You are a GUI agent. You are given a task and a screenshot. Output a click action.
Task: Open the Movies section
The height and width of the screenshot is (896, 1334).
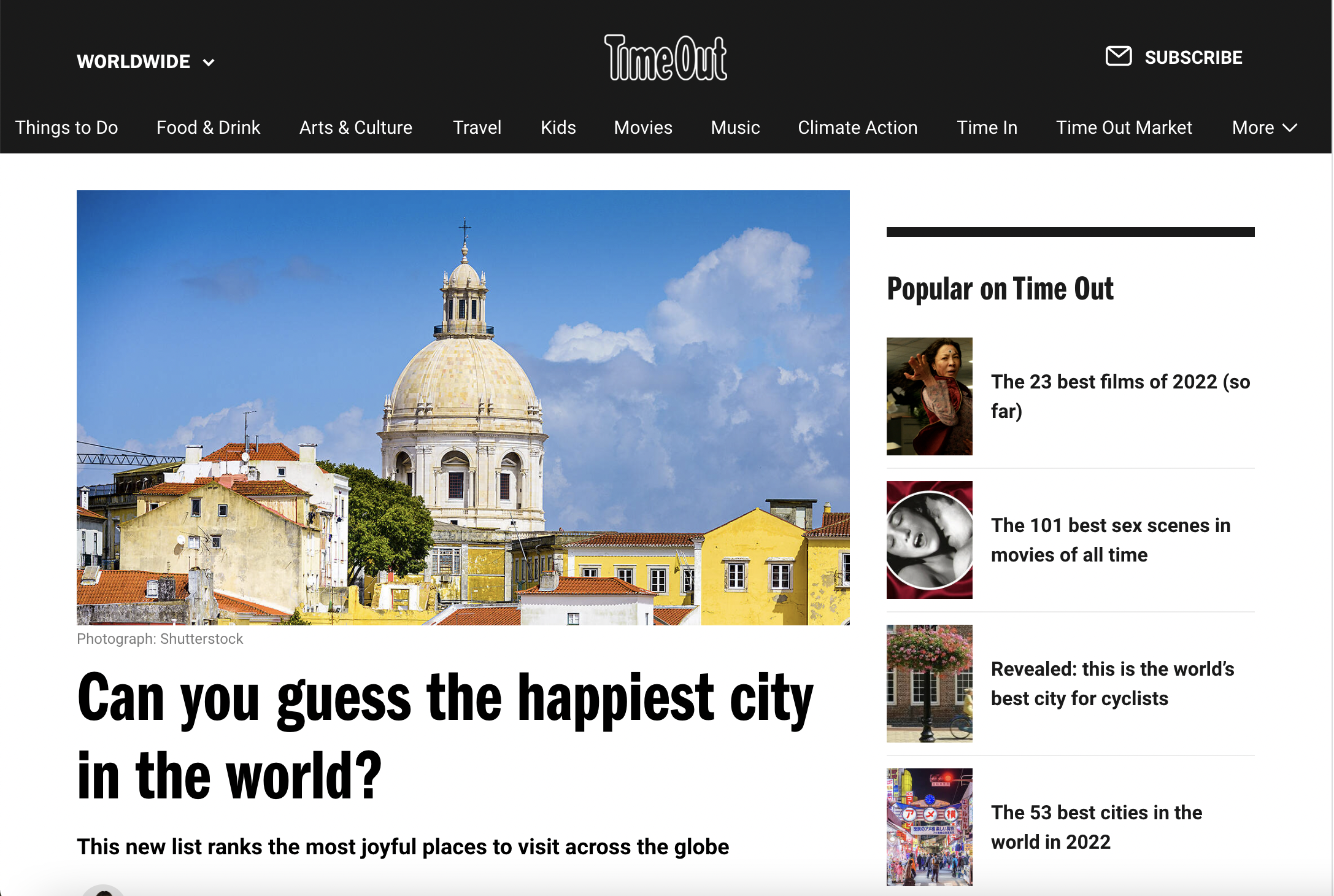tap(642, 128)
